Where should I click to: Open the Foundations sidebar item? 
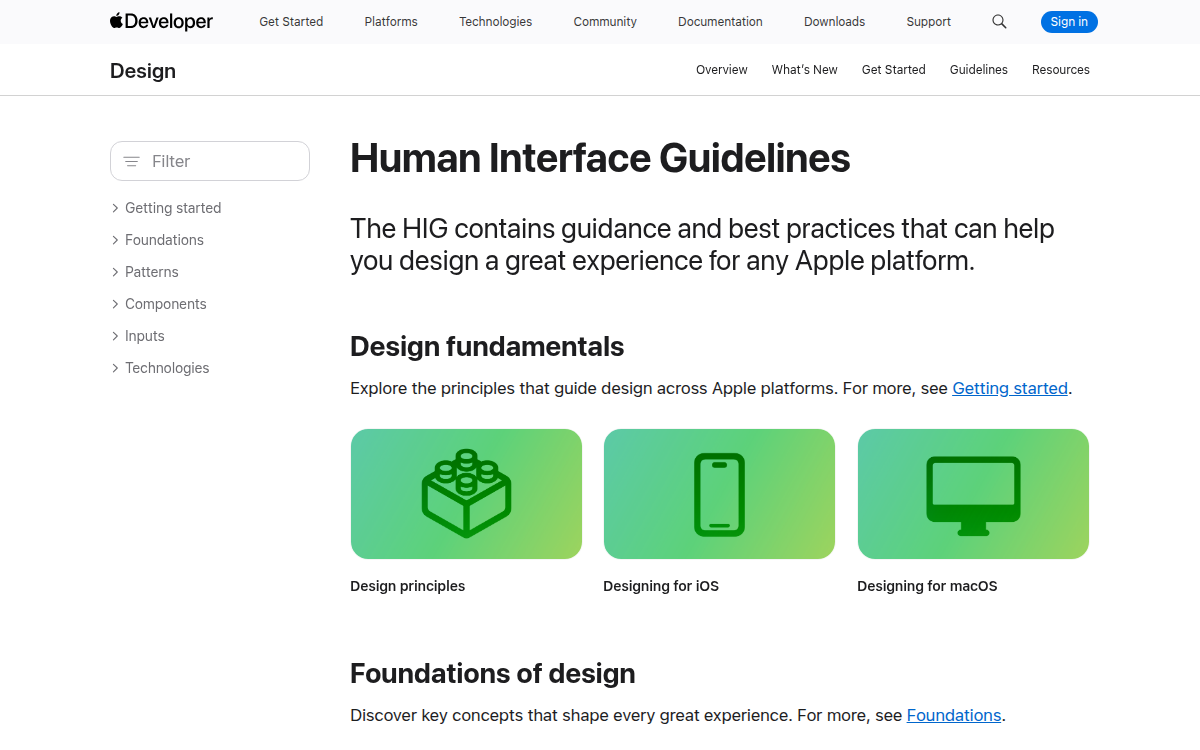tap(164, 240)
